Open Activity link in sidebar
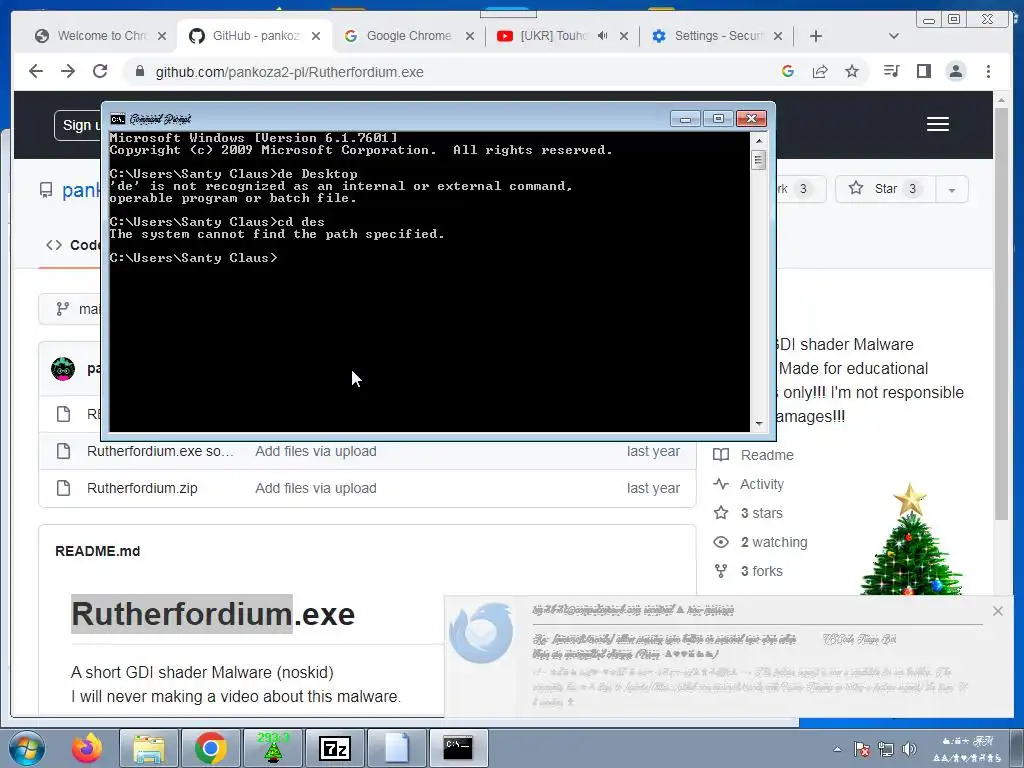1024x768 pixels. pyautogui.click(x=761, y=484)
